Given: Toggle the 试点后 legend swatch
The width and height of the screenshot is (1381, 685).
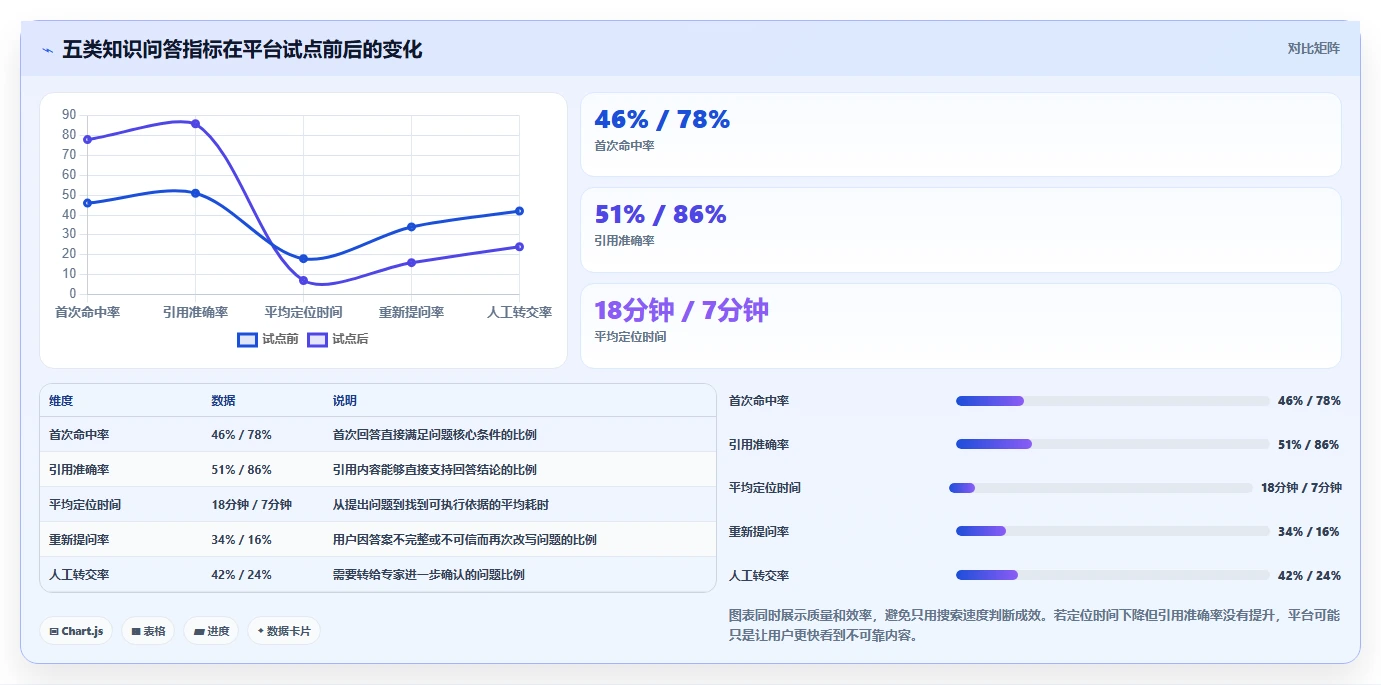Looking at the screenshot, I should (x=317, y=339).
